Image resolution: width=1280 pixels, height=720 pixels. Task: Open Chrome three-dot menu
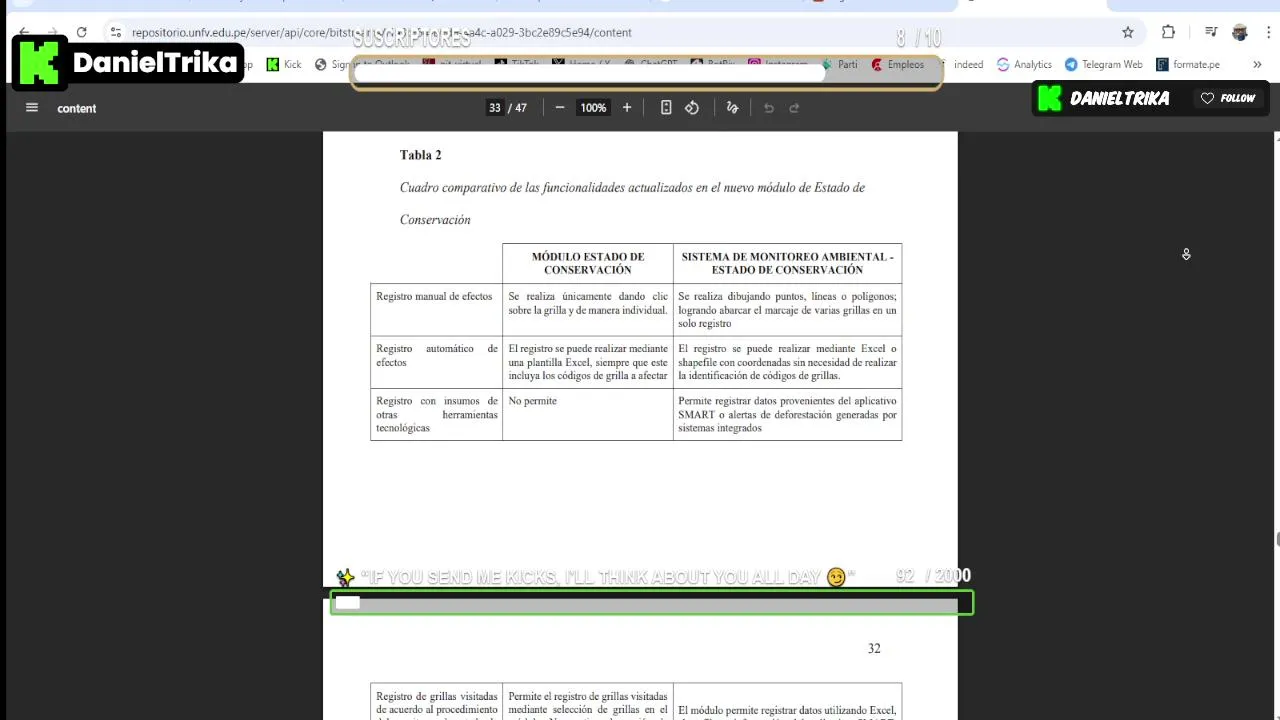coord(1267,32)
